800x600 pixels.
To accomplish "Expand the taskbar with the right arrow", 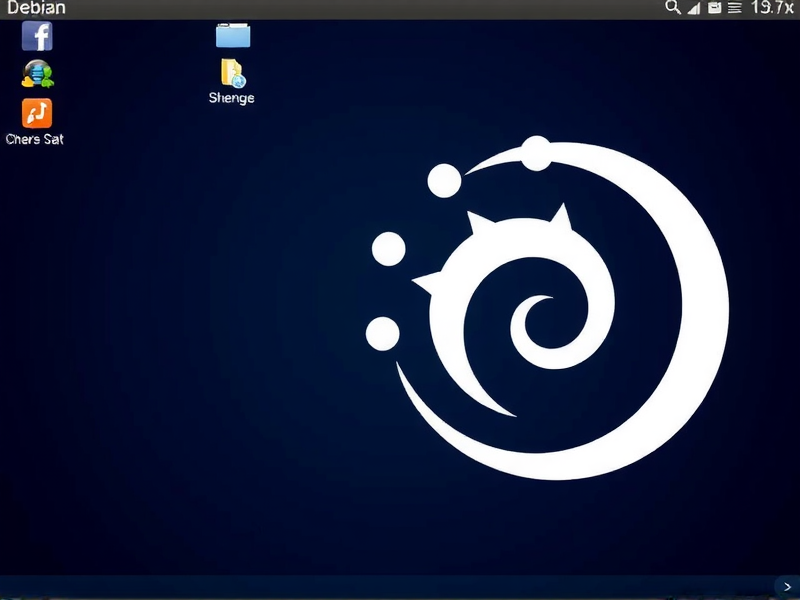I will click(x=787, y=588).
